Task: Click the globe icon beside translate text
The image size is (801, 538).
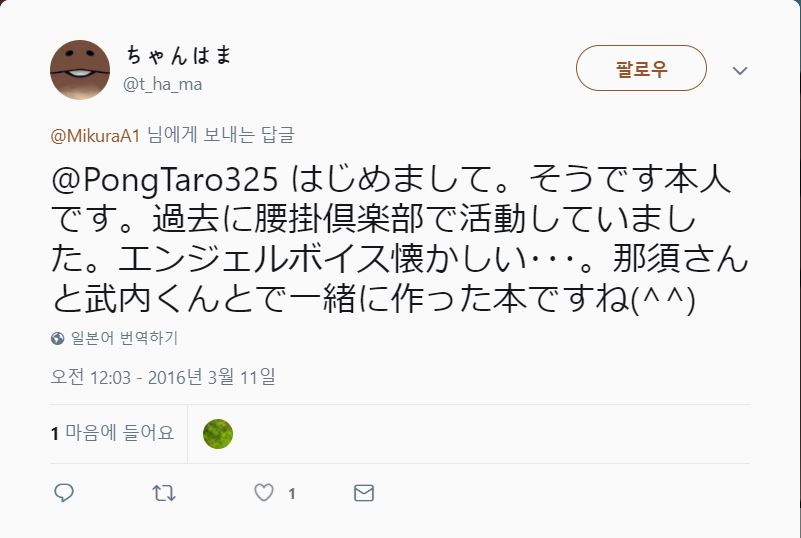Action: [58, 338]
